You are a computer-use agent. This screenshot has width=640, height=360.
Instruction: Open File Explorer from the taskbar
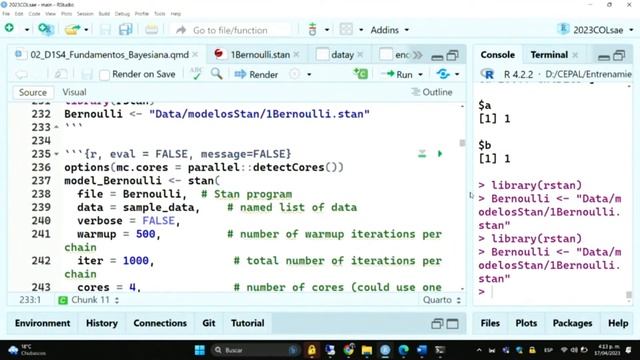pos(367,350)
